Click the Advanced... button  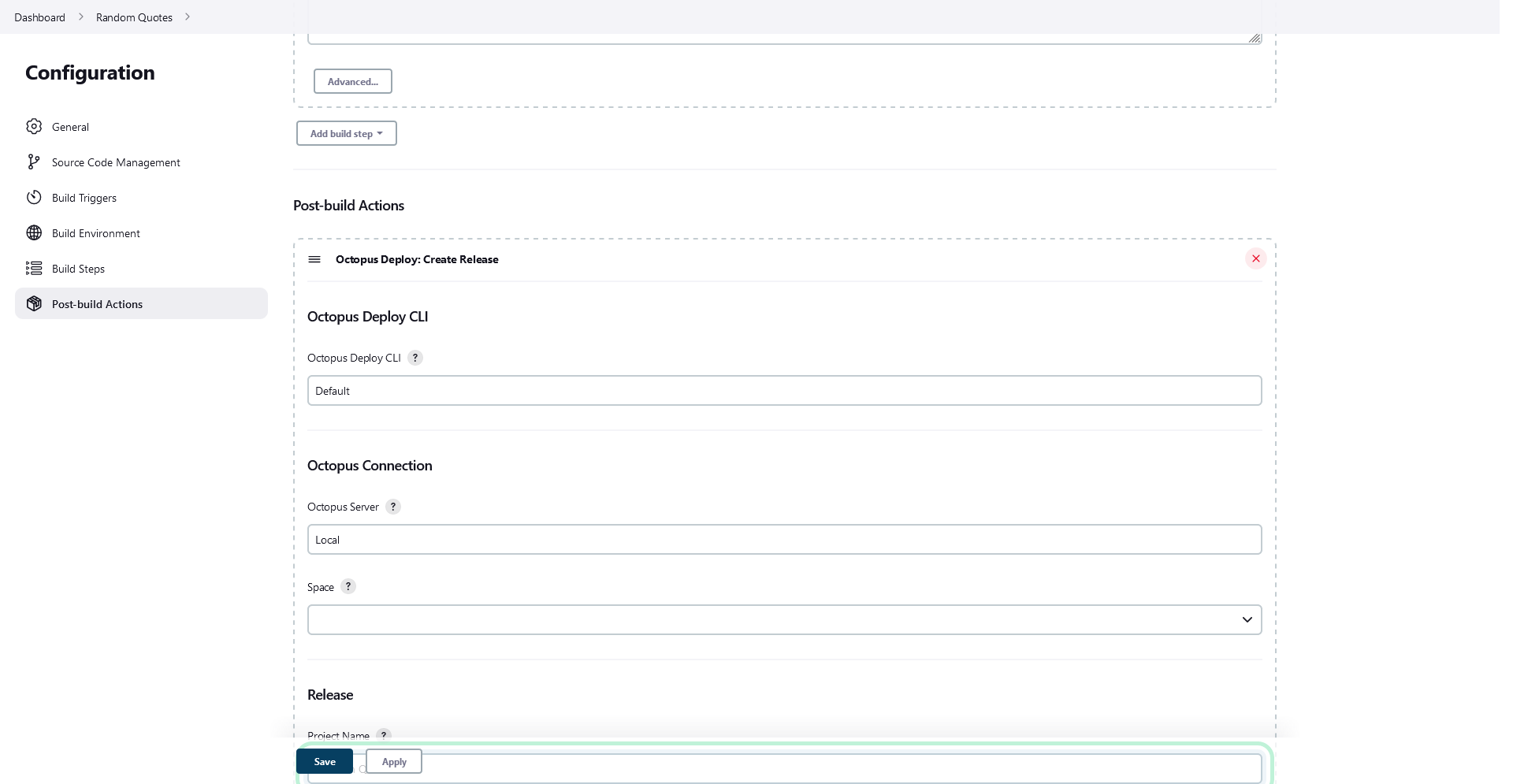353,81
